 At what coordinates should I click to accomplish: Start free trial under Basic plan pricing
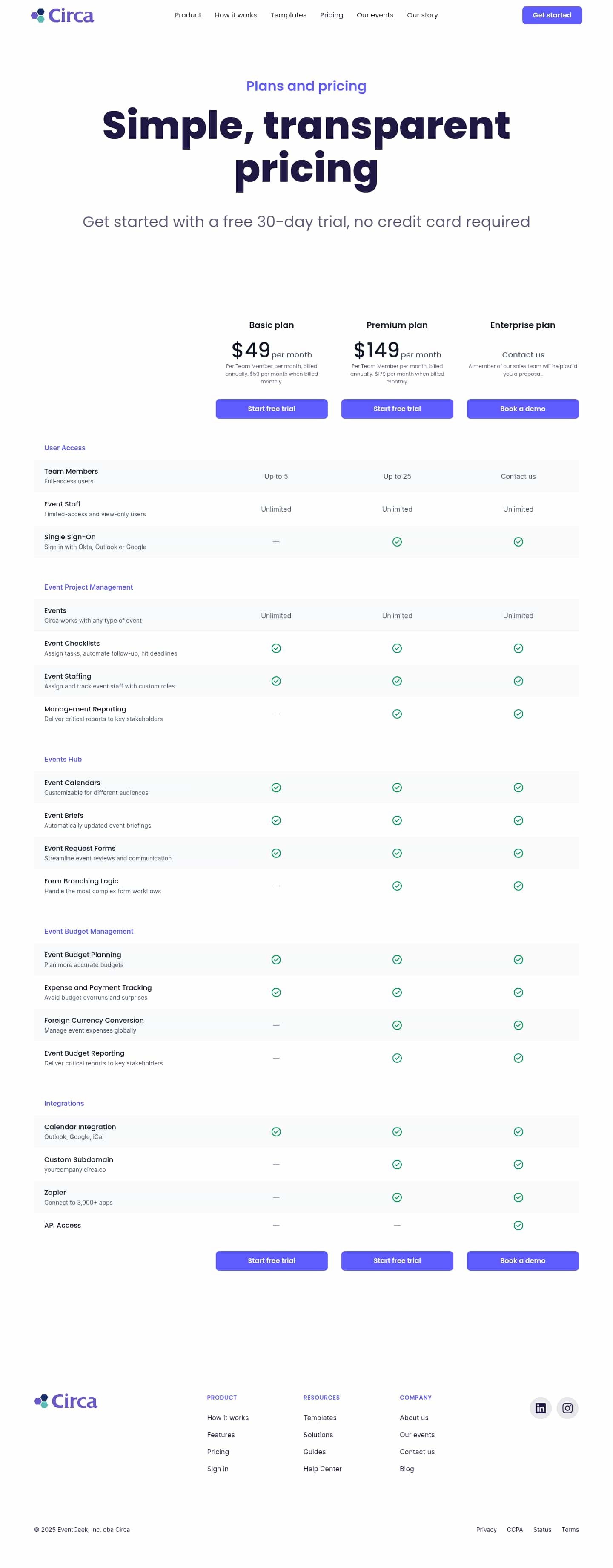271,409
